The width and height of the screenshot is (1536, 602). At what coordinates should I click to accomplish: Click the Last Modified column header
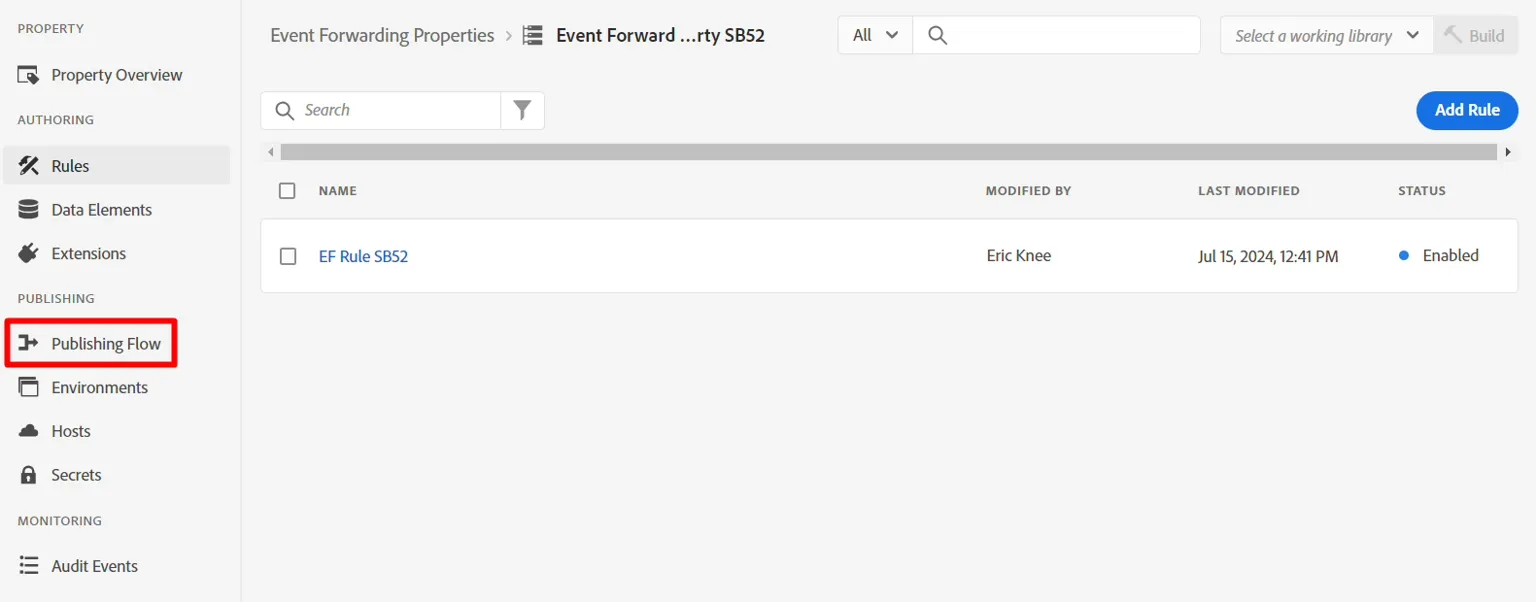(x=1249, y=191)
